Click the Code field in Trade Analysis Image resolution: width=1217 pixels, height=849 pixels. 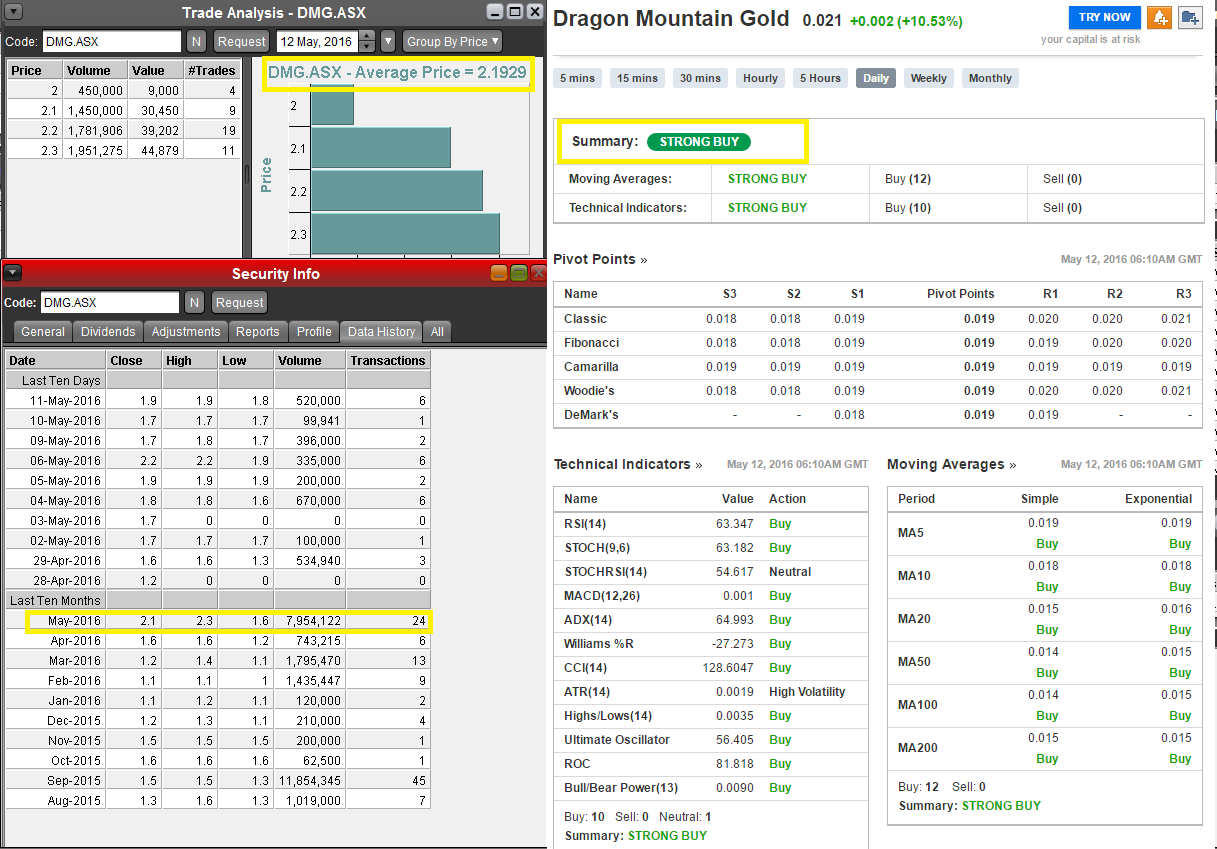(112, 42)
